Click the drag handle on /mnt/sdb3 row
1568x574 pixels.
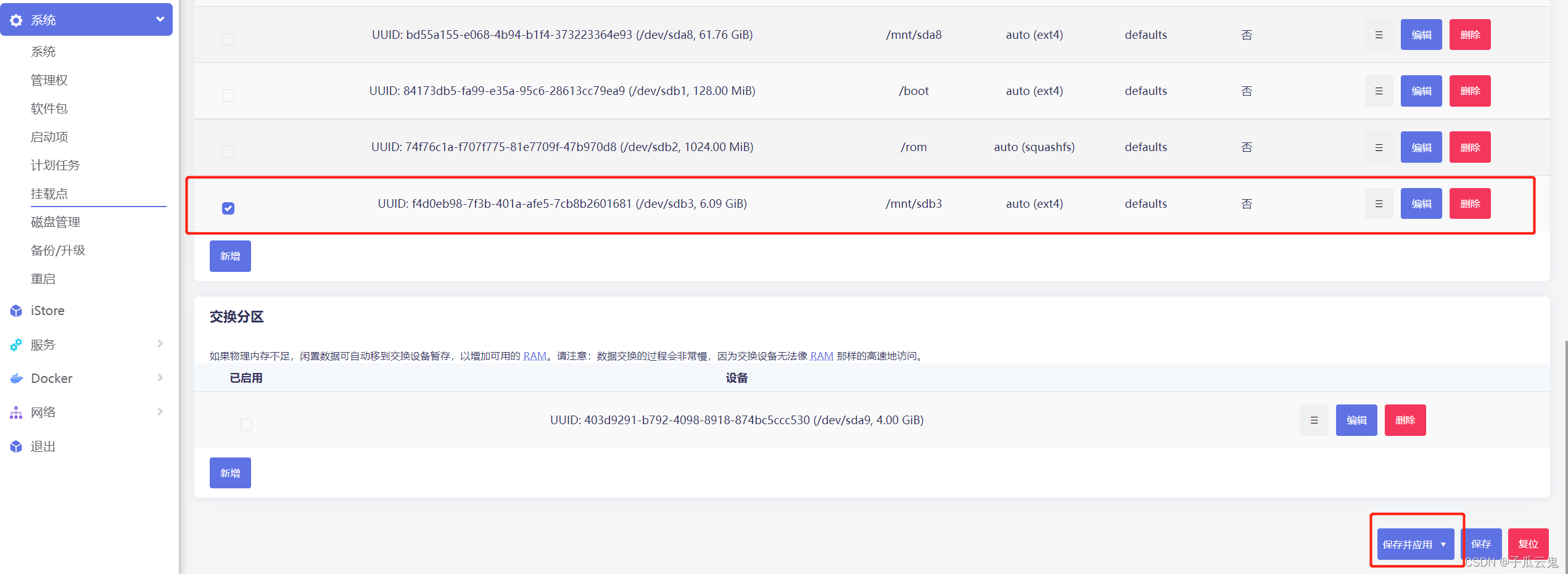pyautogui.click(x=1379, y=203)
